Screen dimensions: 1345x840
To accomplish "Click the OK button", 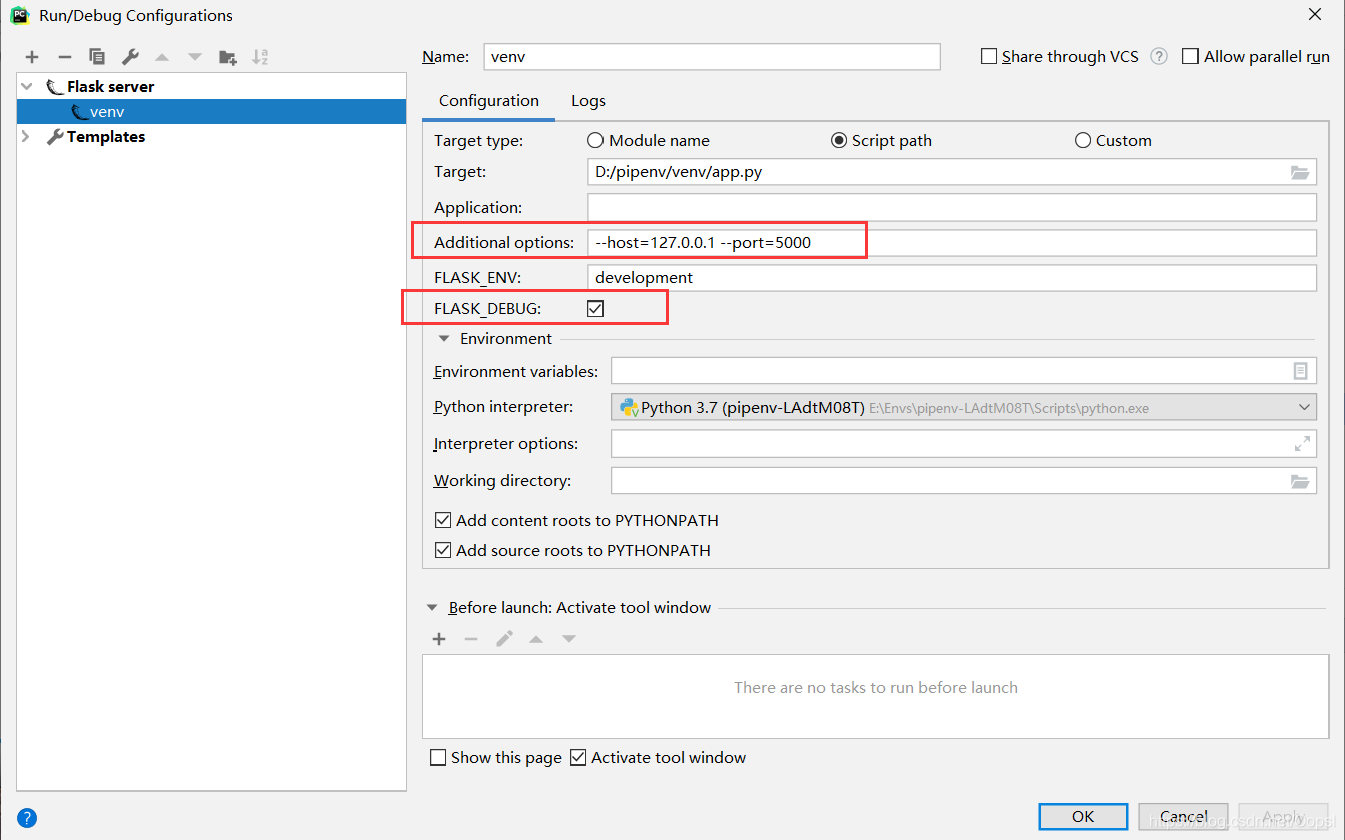I will click(1083, 817).
